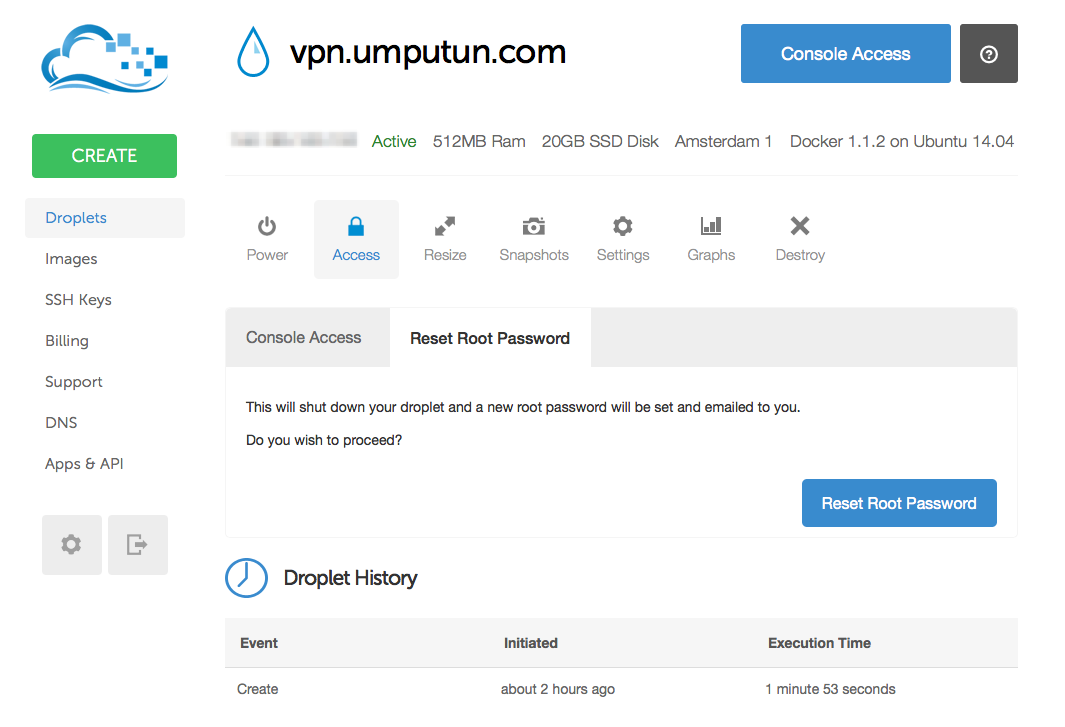Open SSH Keys in sidebar
Screen dimensions: 1065x727
[78, 300]
